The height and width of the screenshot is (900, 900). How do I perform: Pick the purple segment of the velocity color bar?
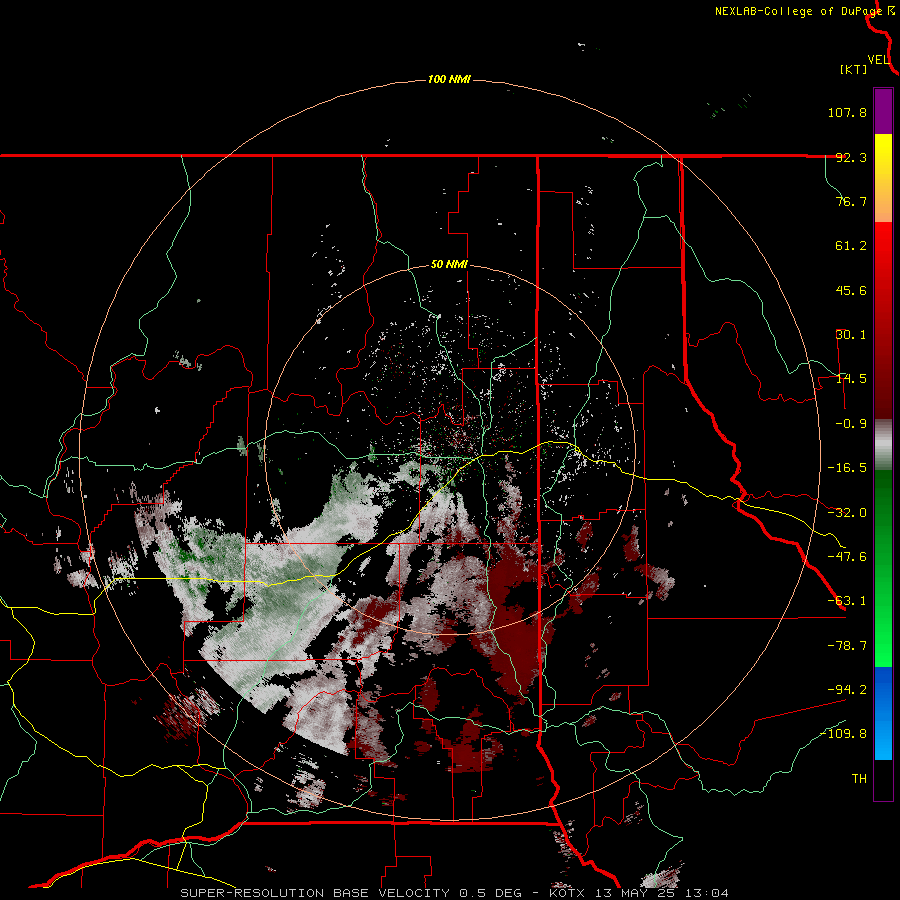(883, 111)
